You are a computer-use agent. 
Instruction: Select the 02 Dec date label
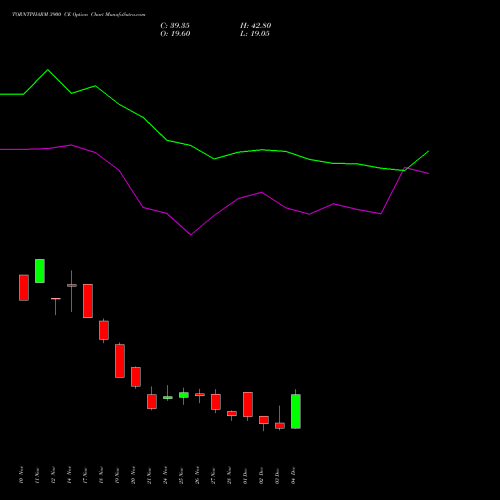coord(261,475)
